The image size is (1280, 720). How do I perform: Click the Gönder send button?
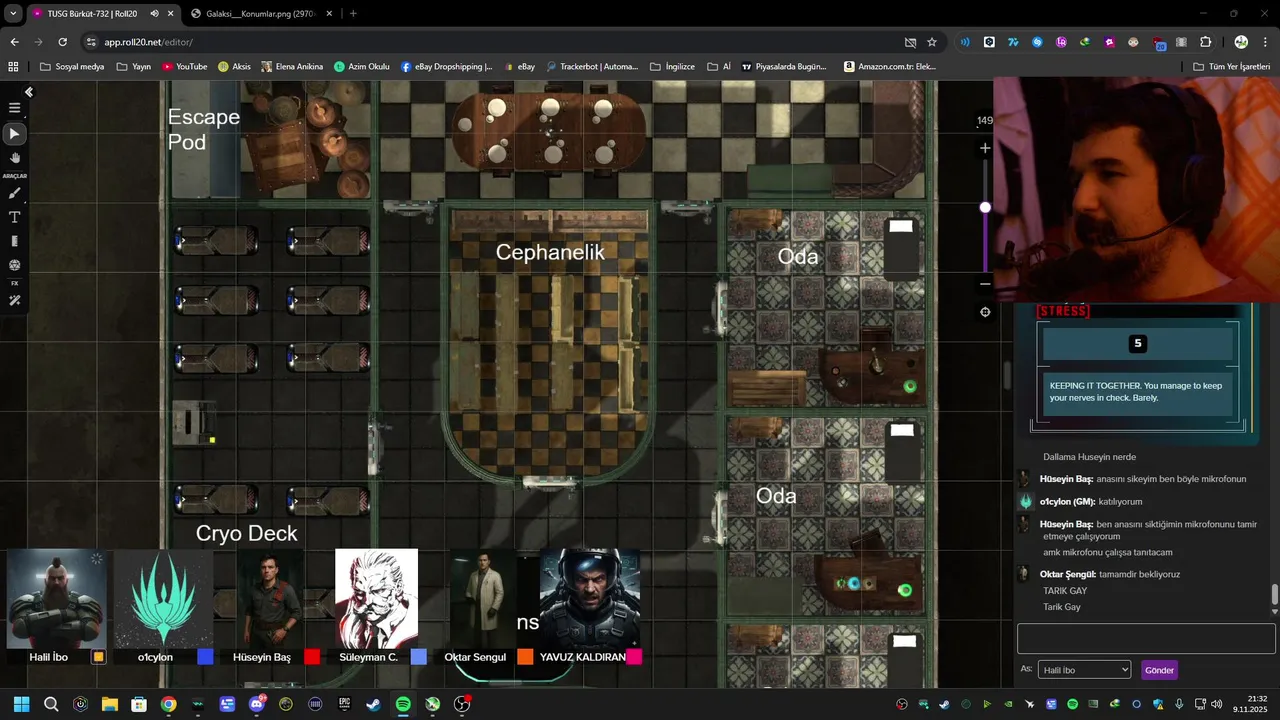click(x=1159, y=670)
